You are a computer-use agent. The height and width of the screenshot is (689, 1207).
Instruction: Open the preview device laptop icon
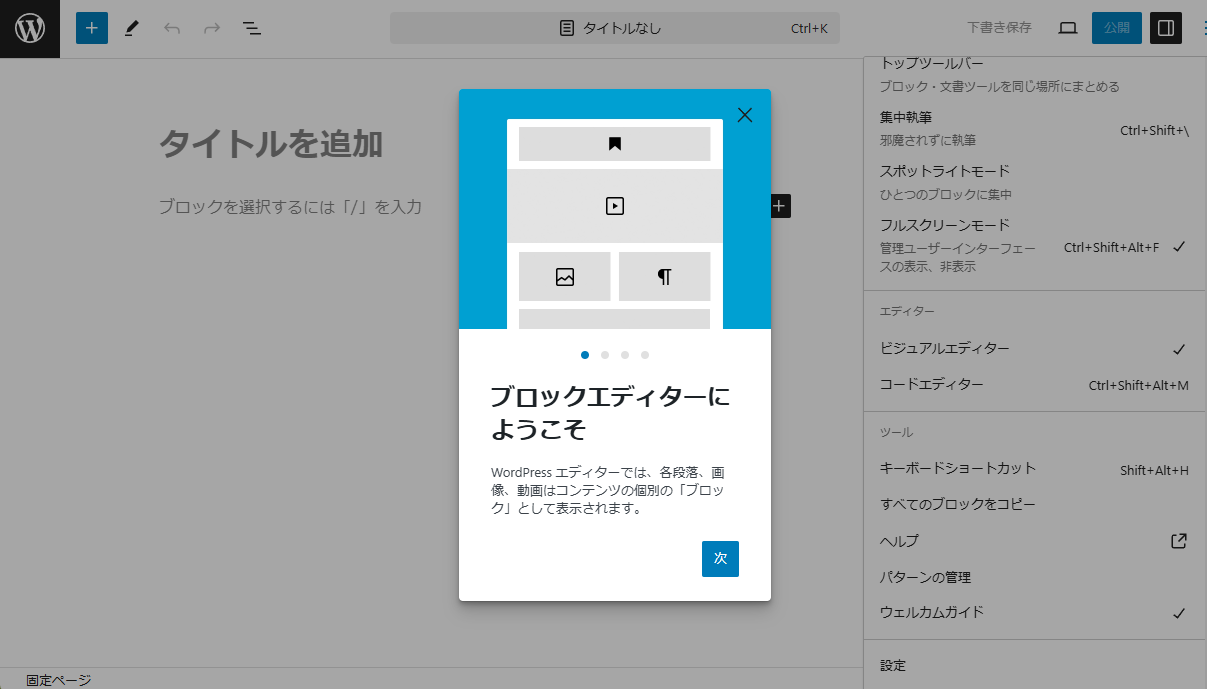coord(1068,28)
